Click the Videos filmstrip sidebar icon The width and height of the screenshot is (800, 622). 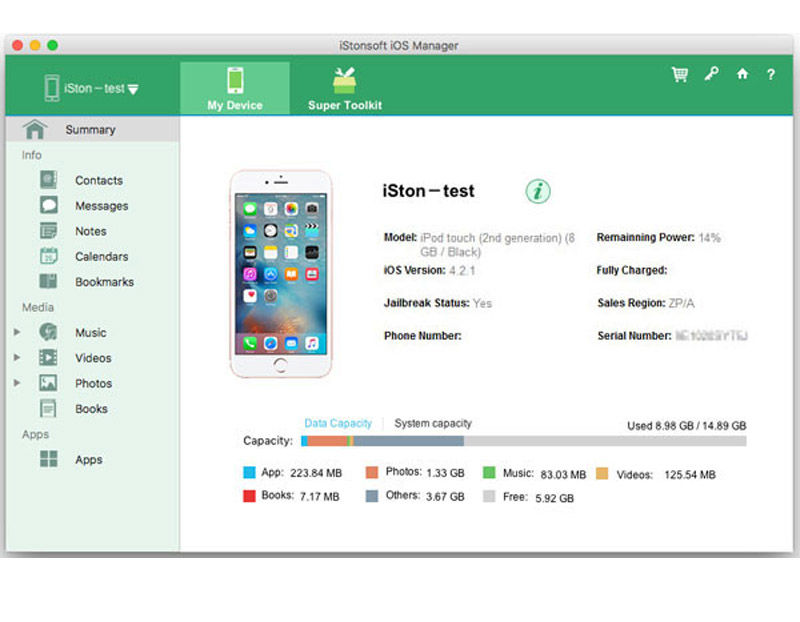tap(48, 357)
